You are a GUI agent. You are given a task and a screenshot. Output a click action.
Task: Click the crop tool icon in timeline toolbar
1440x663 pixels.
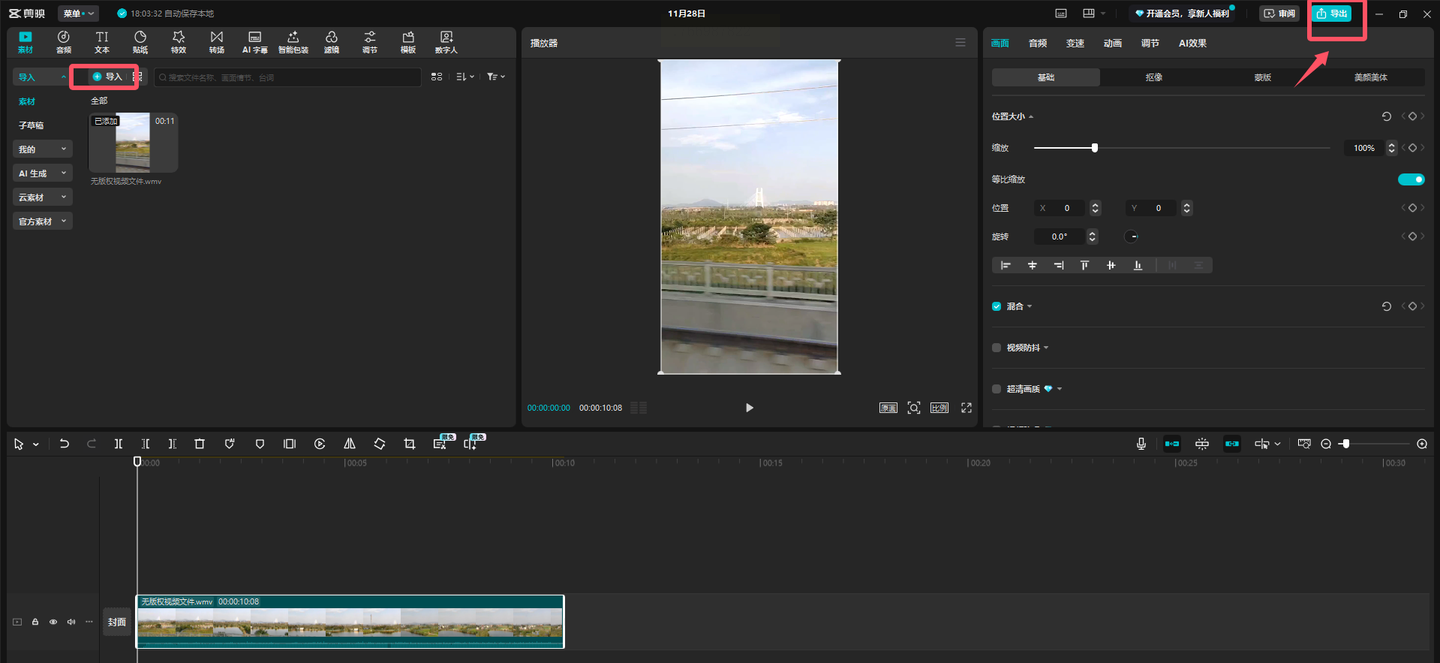pos(409,444)
